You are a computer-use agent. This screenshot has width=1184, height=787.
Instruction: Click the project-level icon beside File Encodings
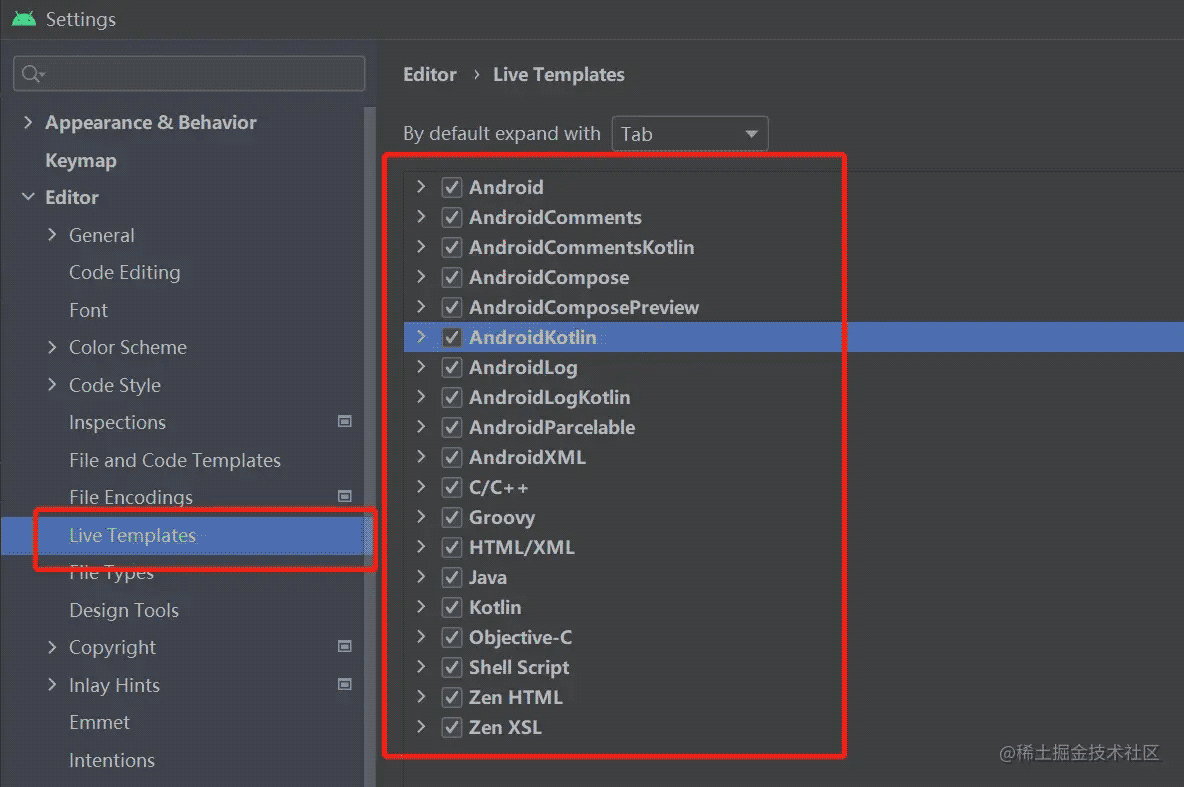pyautogui.click(x=345, y=497)
